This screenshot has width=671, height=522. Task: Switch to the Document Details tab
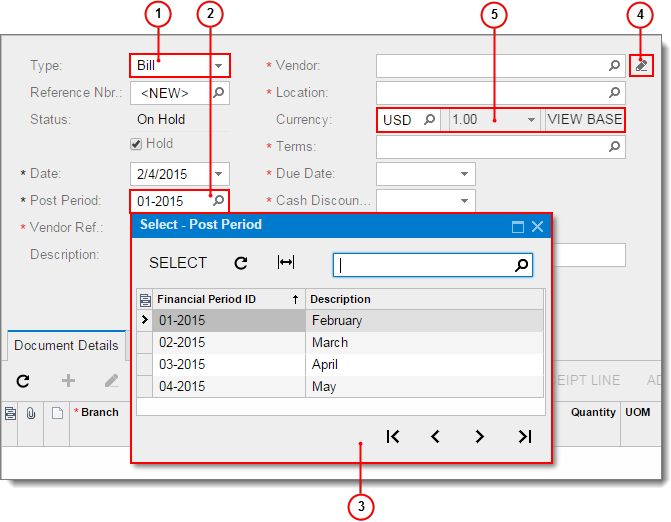(66, 346)
